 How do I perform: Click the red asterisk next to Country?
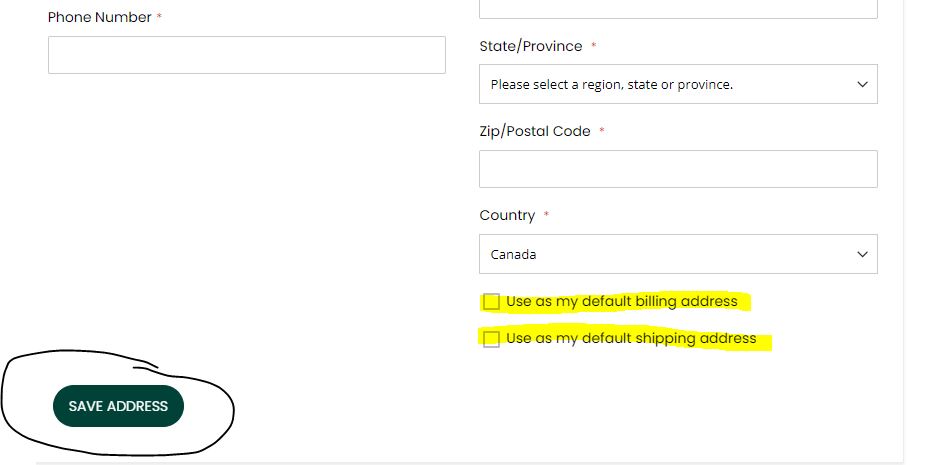(x=546, y=214)
